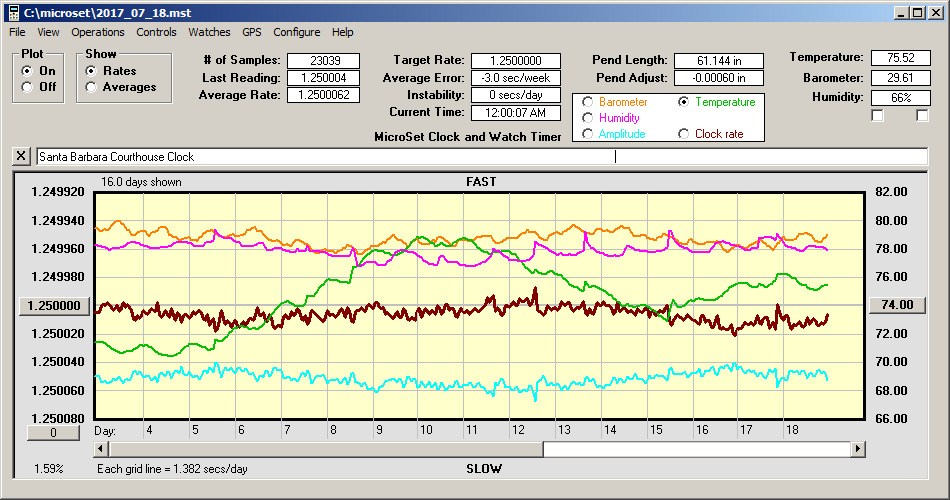Viewport: 950px width, 500px height.
Task: Click the 1.59% value text
Action: tap(48, 468)
